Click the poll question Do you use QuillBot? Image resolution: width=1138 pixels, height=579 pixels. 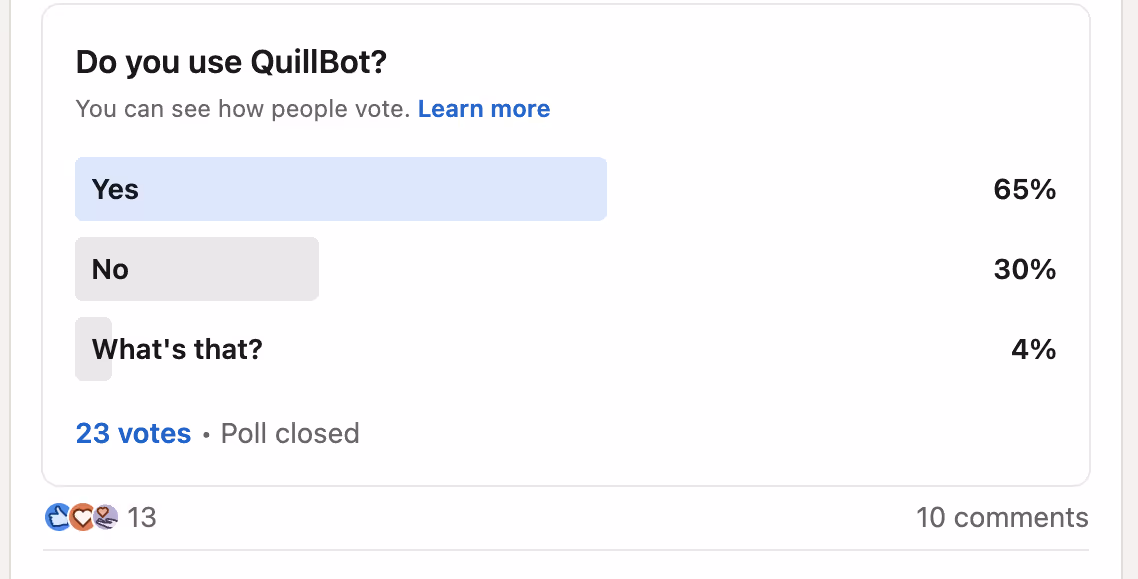[x=230, y=62]
